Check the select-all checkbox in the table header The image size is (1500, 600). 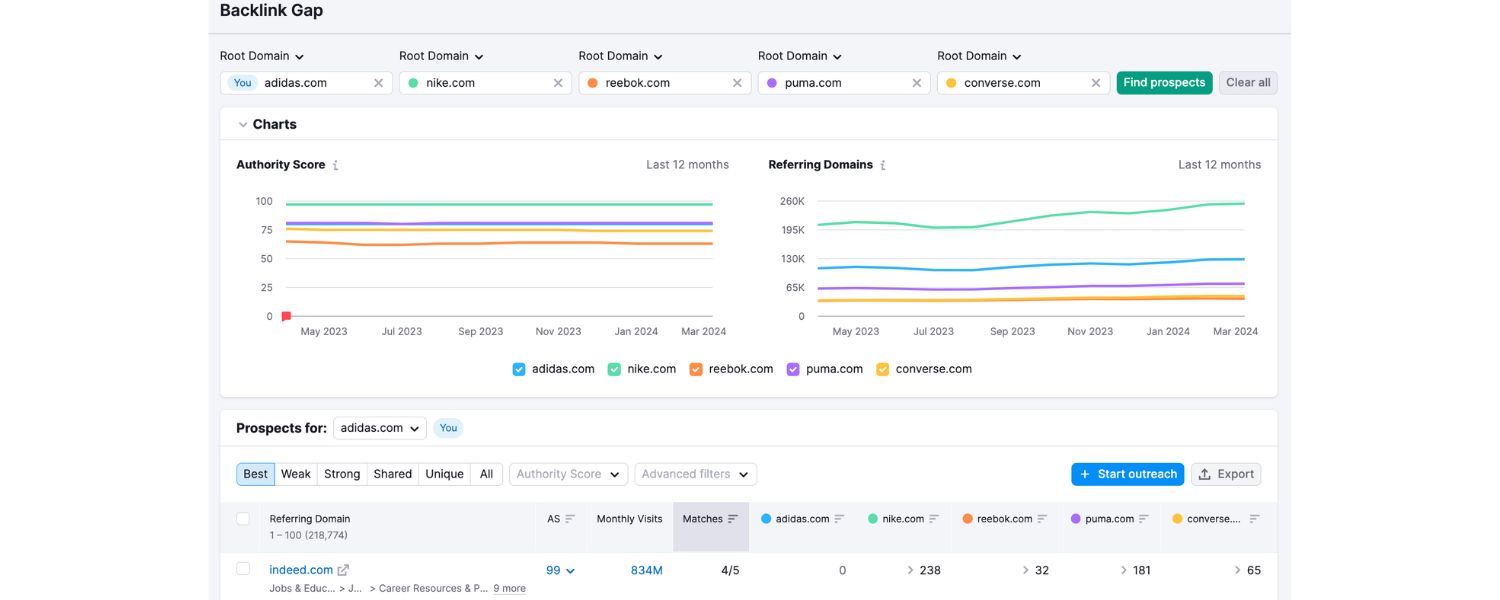point(244,518)
